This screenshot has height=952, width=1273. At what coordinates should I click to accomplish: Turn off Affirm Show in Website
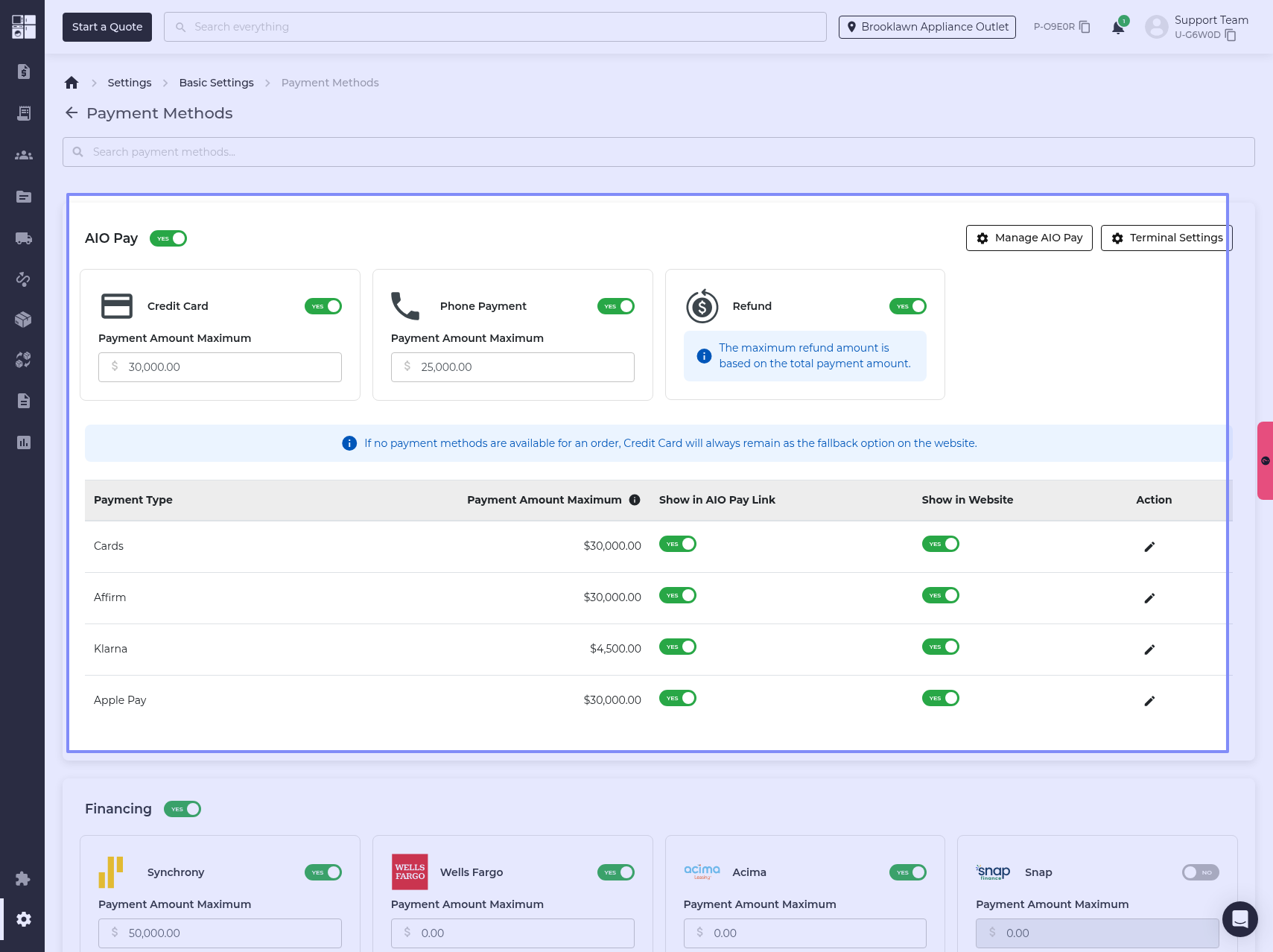[x=940, y=595]
